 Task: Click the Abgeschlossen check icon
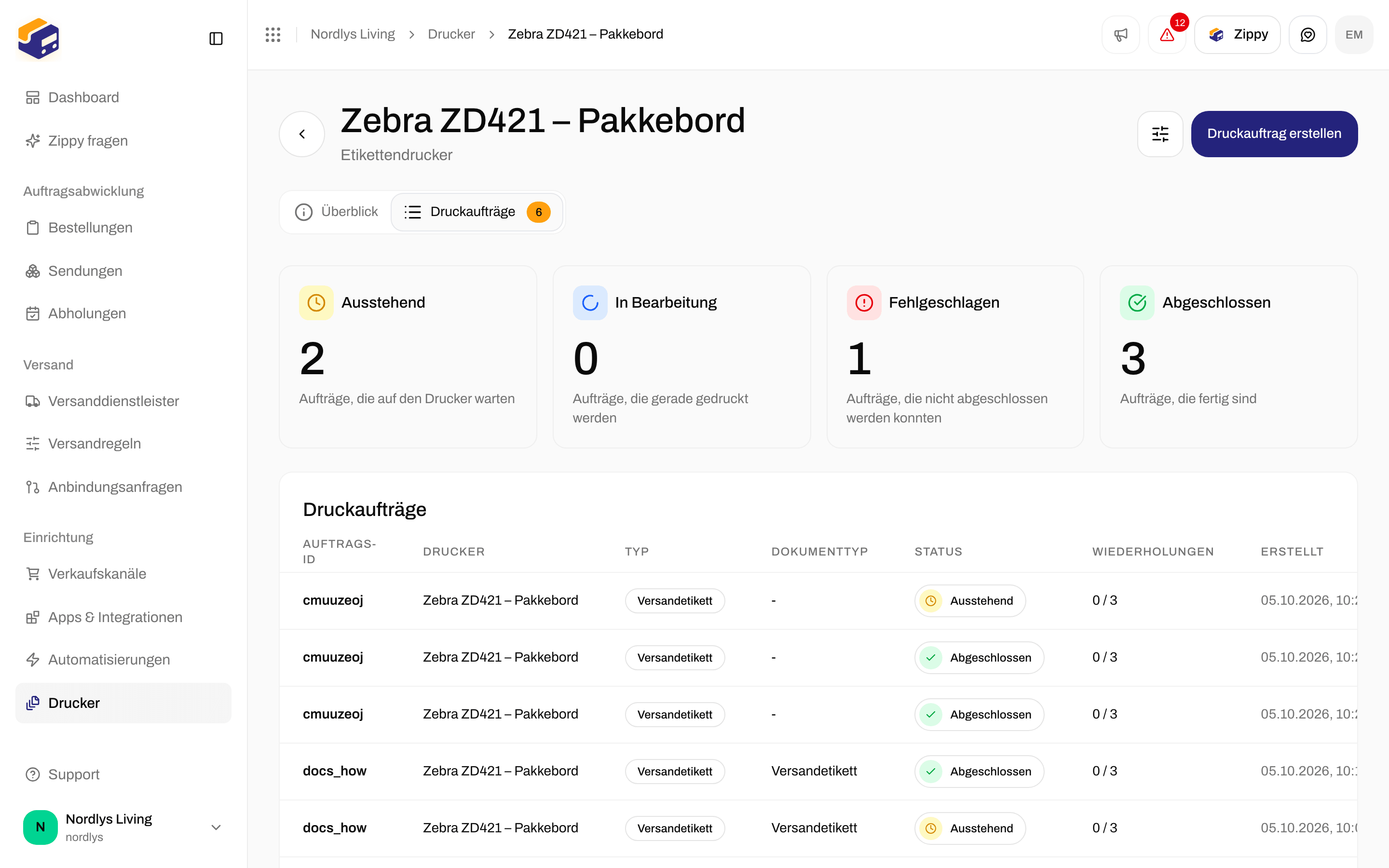(1137, 302)
